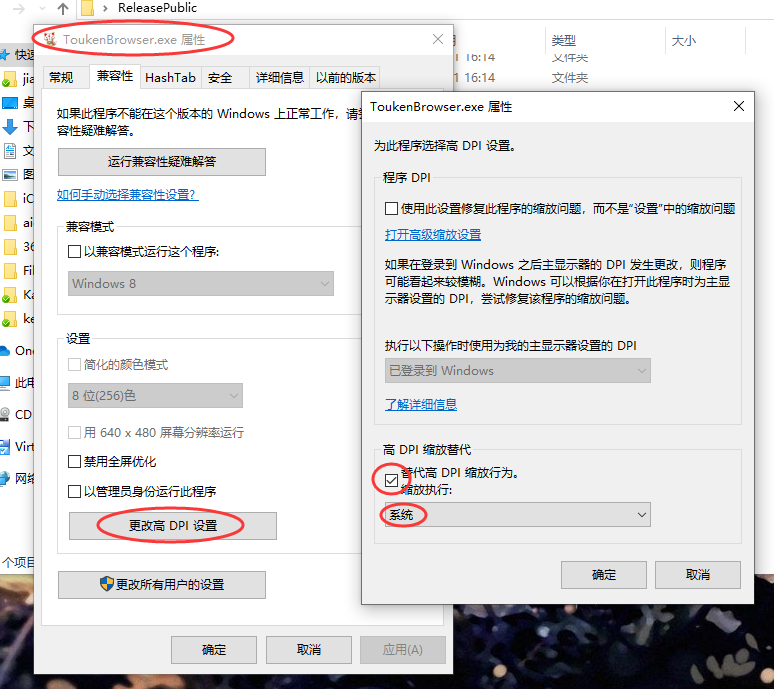
Task: Click the blue Downloads arrow icon in sidebar
Action: 10,127
